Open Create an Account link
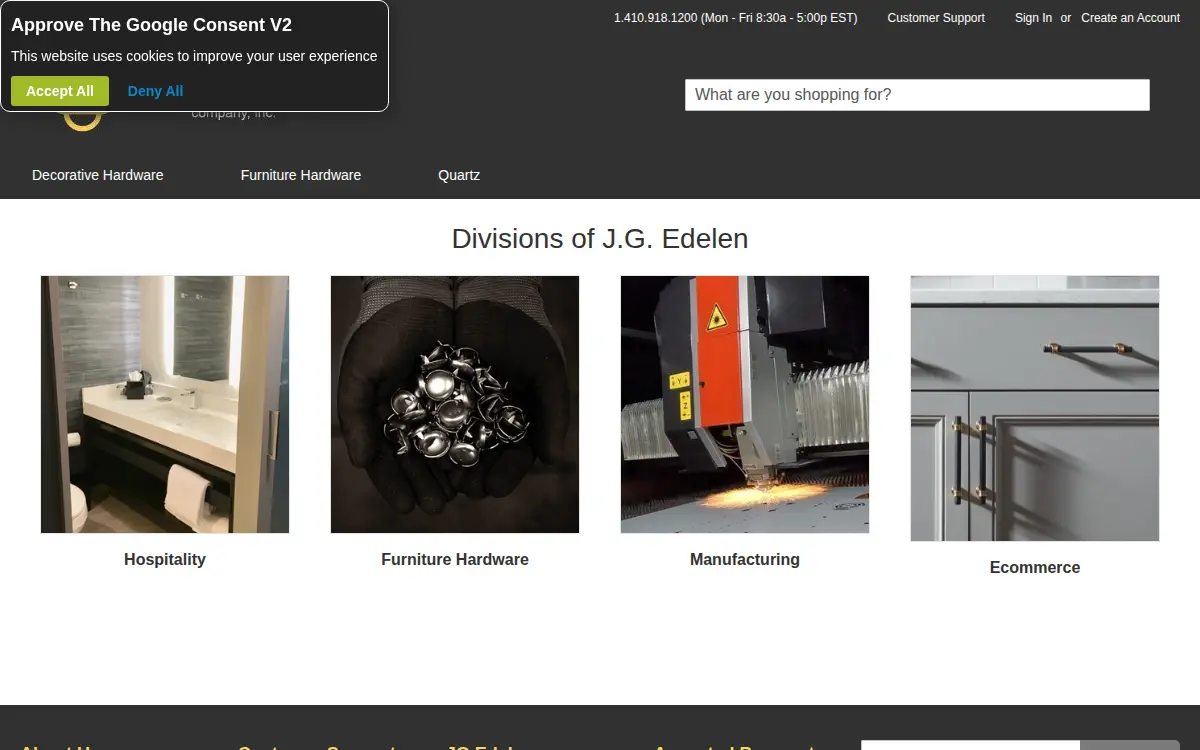Screen dimensions: 1200x750 point(1130,18)
